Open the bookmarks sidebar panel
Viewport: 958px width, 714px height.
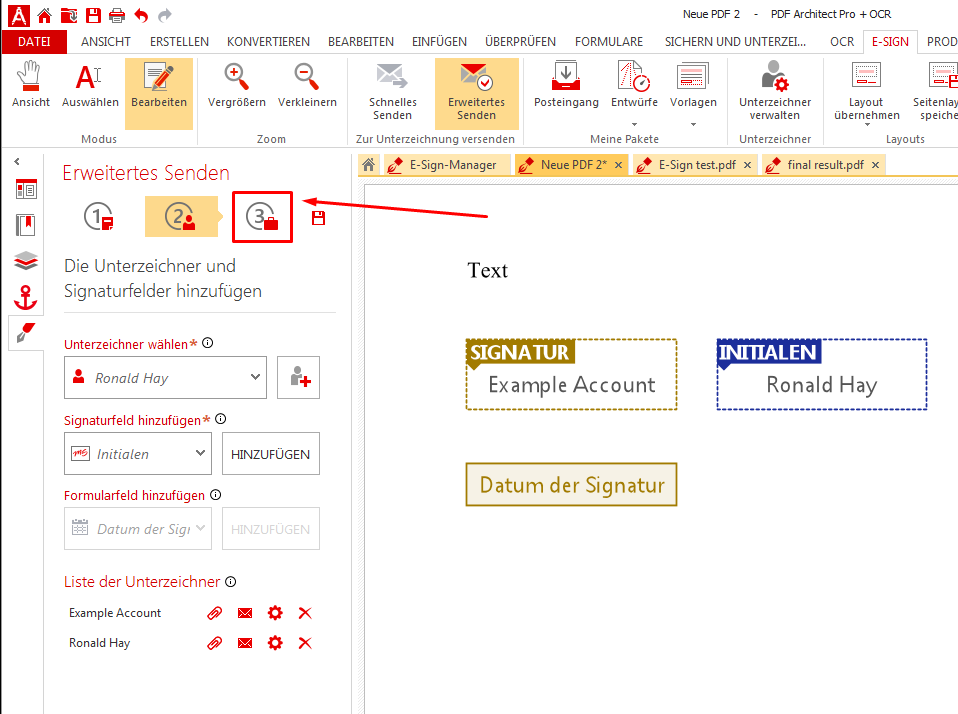26,225
